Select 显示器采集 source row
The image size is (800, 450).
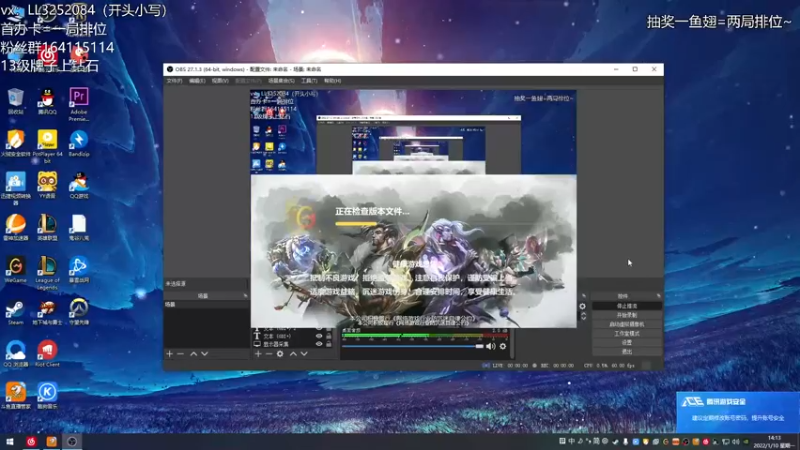[x=291, y=344]
